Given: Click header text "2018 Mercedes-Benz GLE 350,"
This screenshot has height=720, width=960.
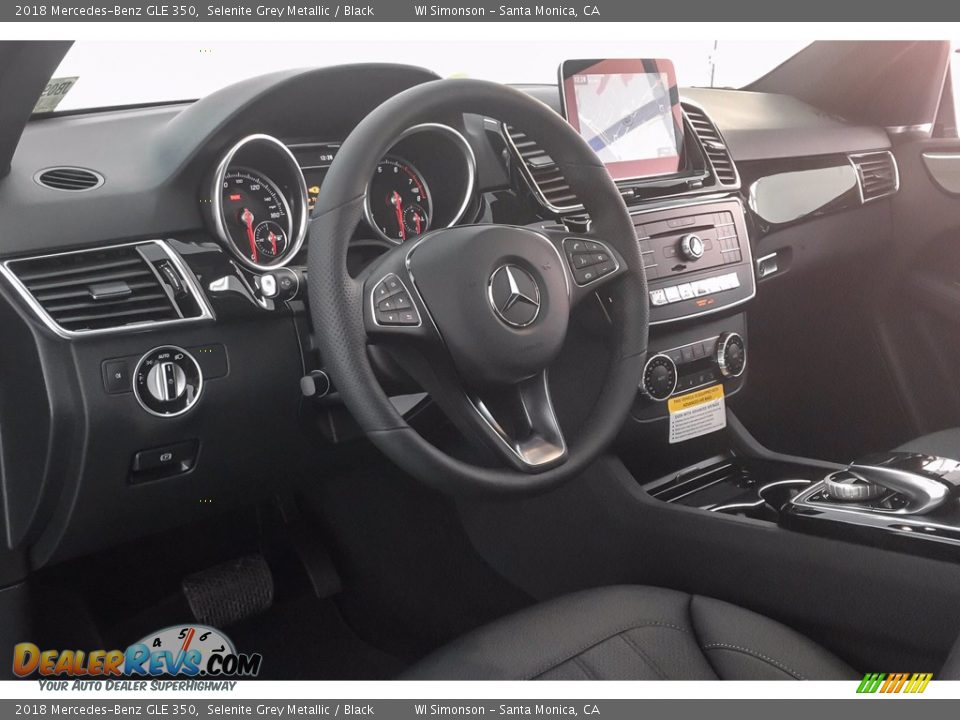Looking at the screenshot, I should coord(106,10).
